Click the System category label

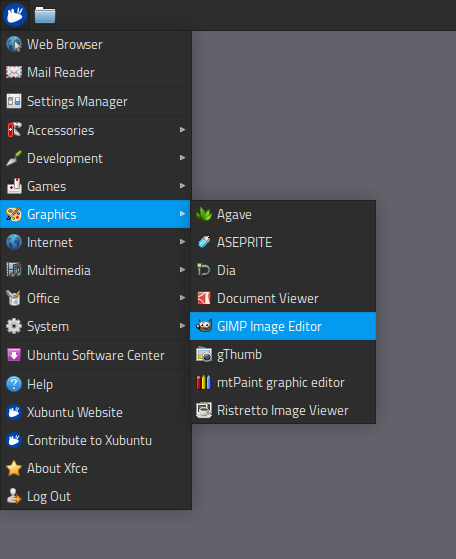[x=48, y=327]
